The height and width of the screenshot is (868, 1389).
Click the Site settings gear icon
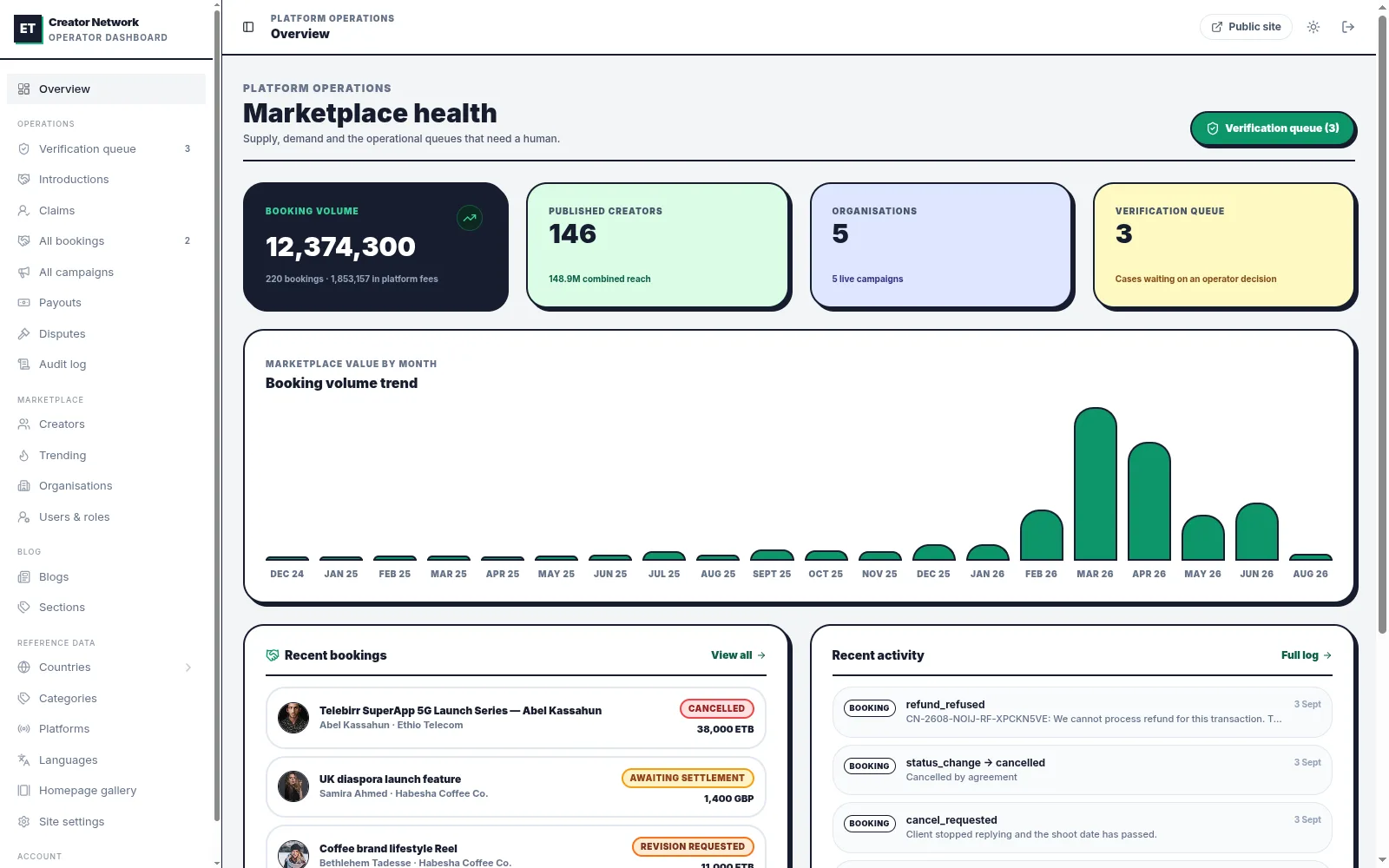coord(24,821)
